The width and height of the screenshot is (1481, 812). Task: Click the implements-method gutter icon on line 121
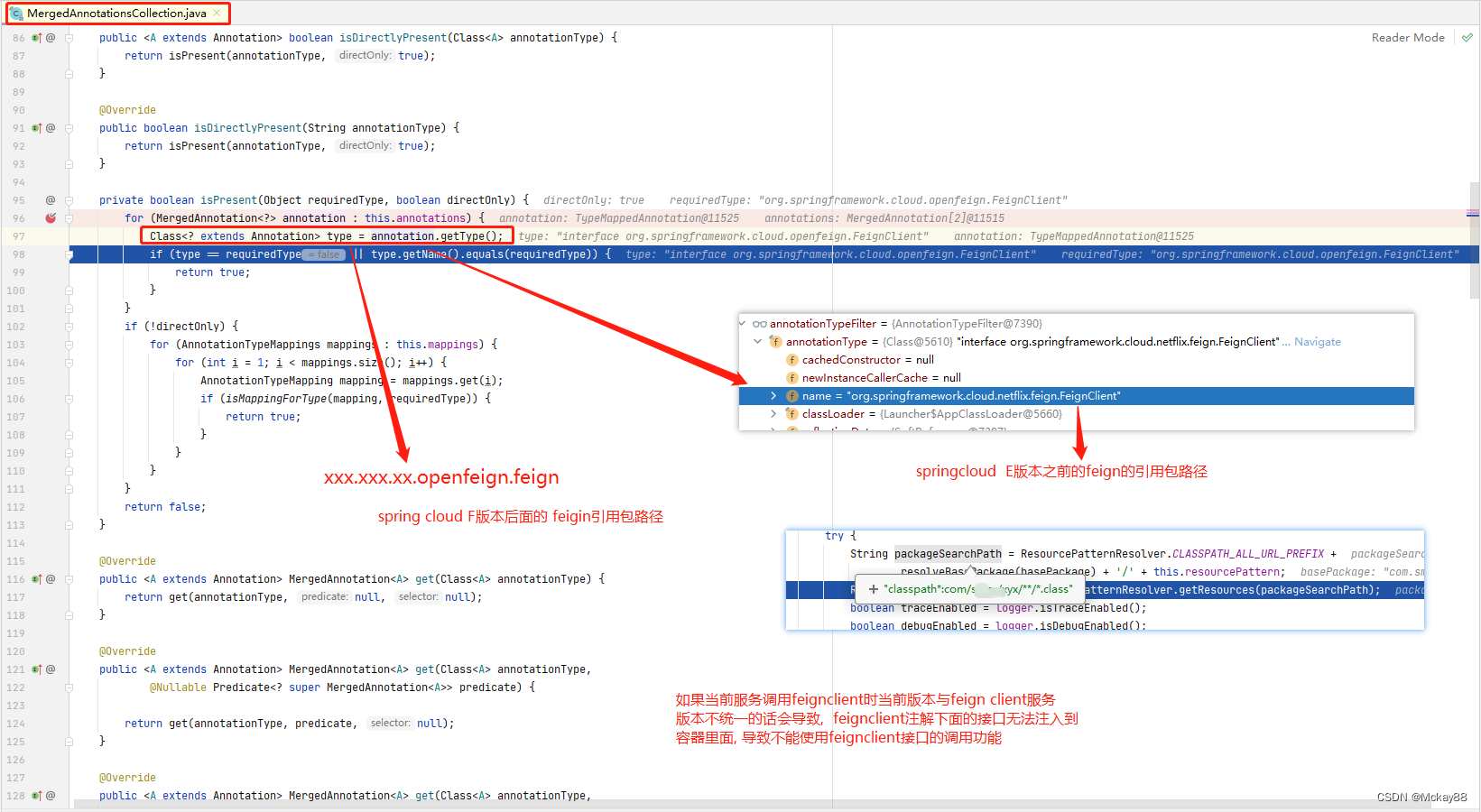point(37,669)
